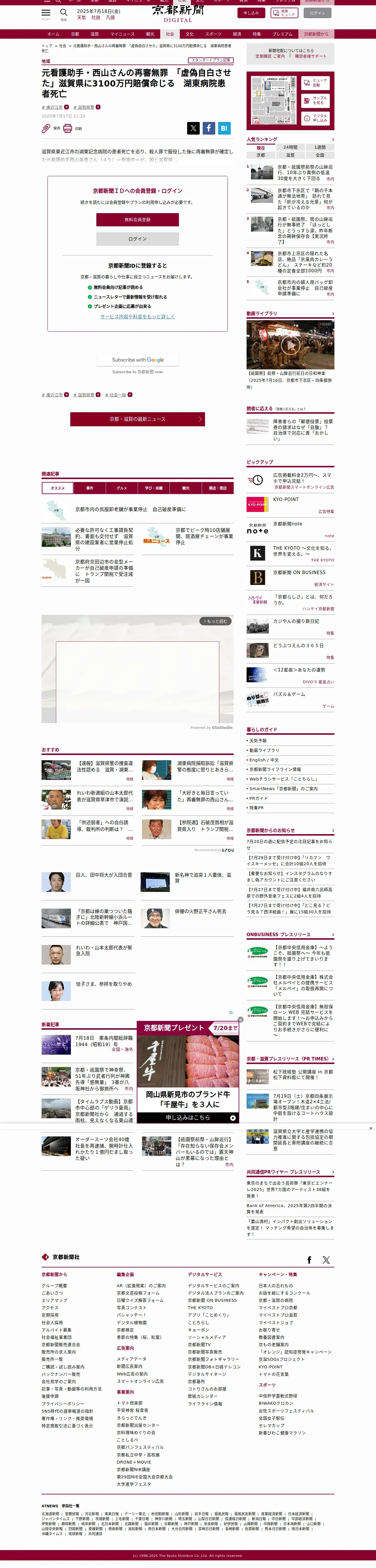Expand the 人気ランキング chevron

point(332,139)
